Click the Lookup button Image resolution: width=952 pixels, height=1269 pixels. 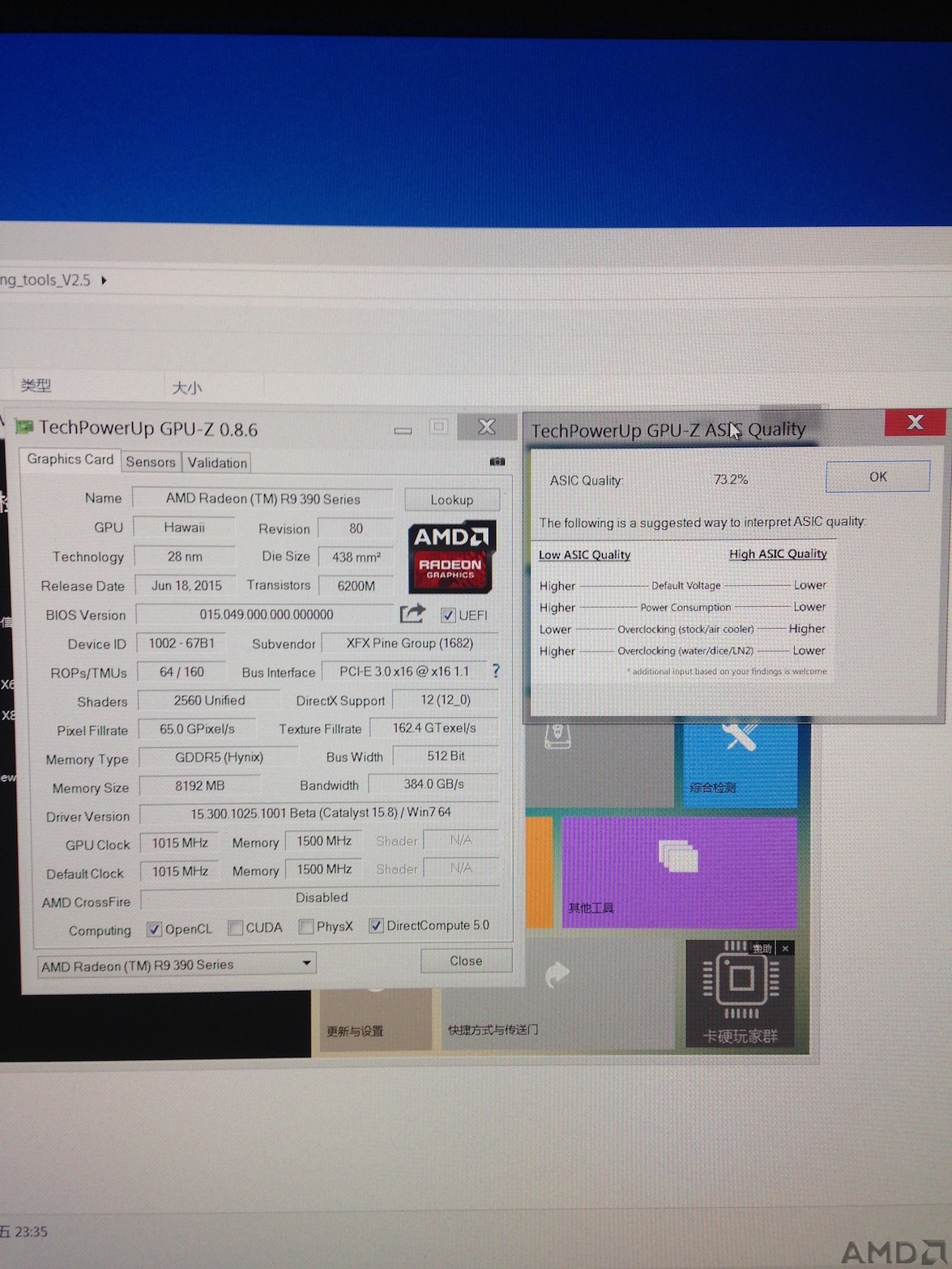point(452,500)
